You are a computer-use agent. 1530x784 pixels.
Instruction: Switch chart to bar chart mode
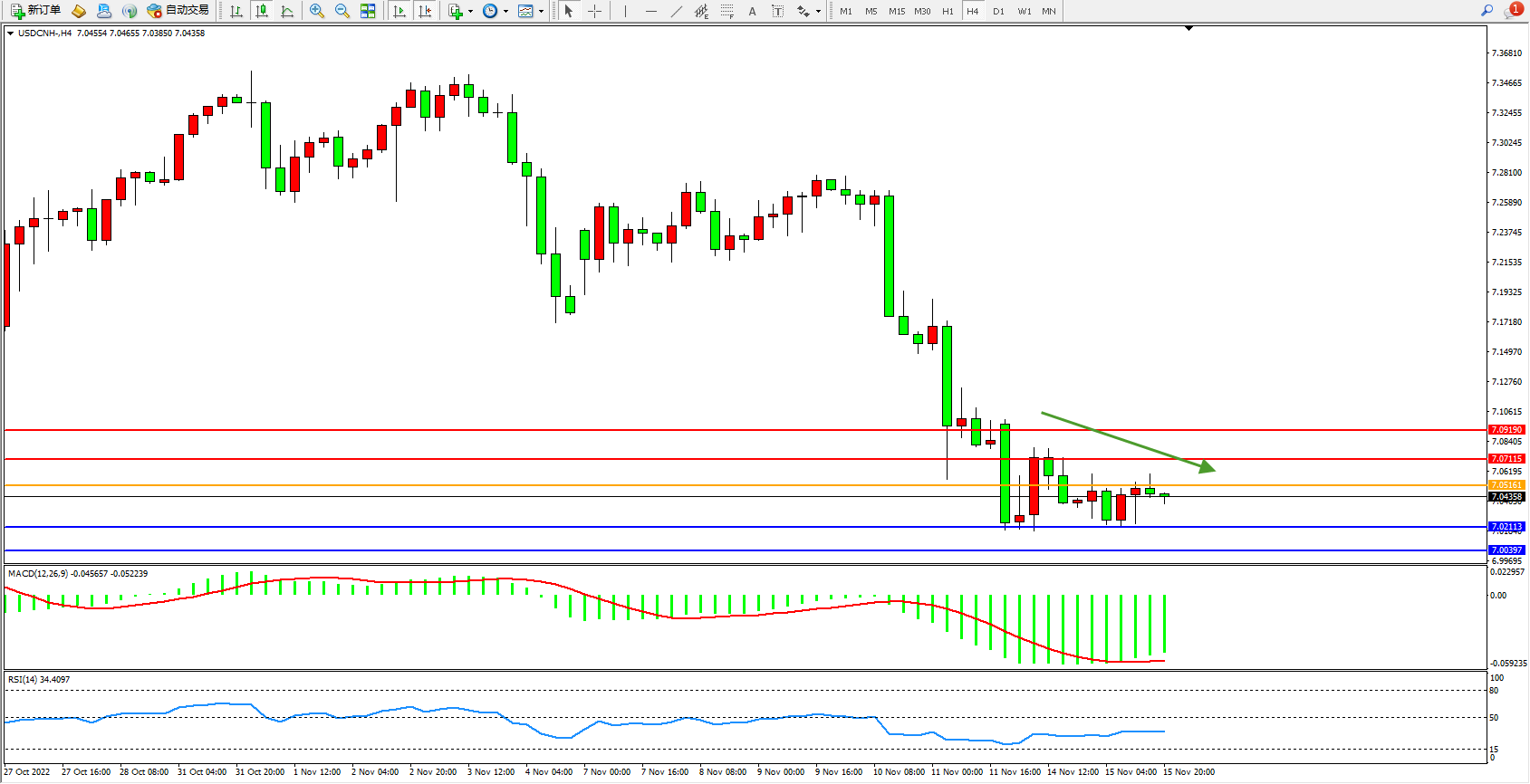pos(236,11)
